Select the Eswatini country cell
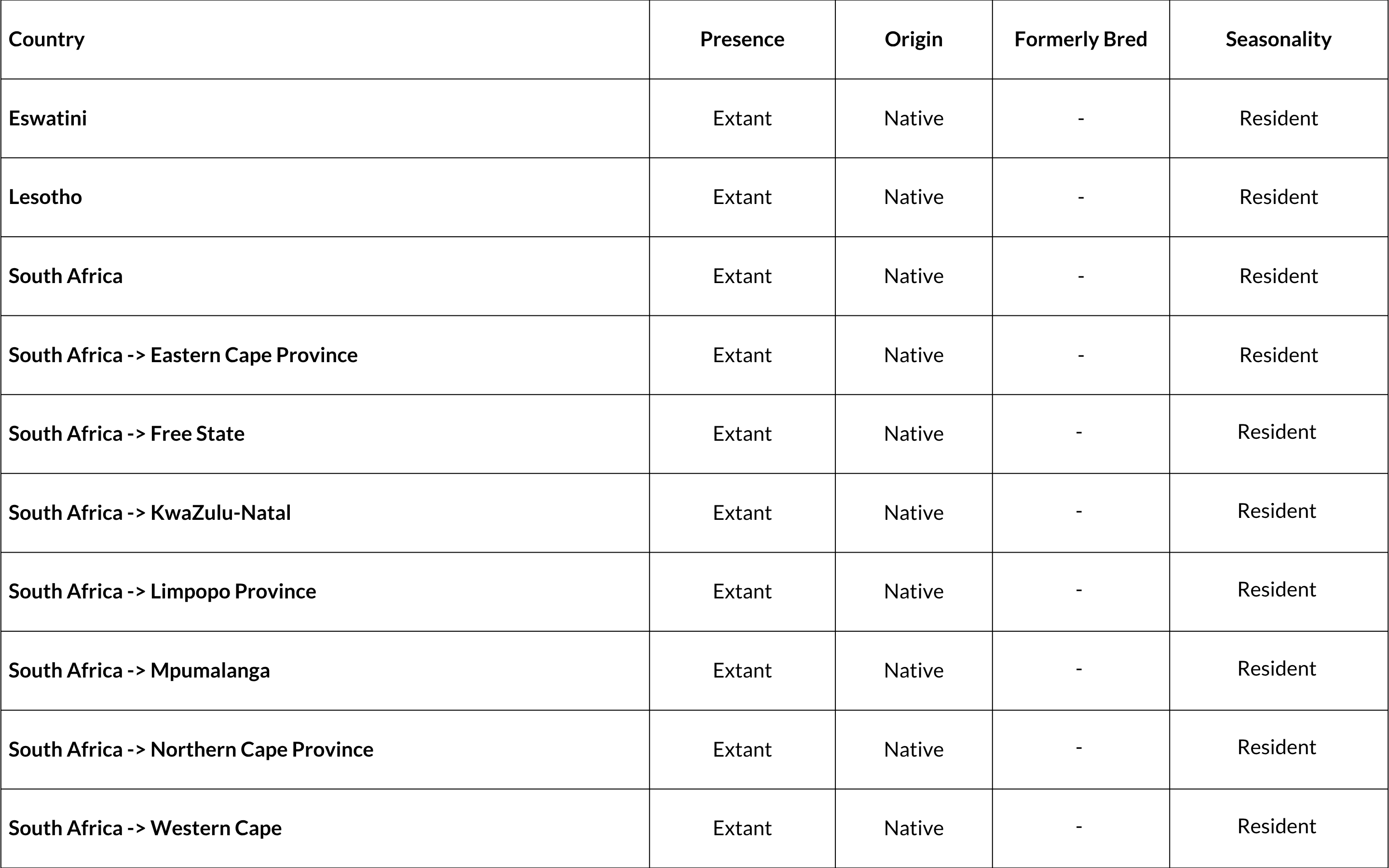Screen dimensions: 1389x868 48,118
